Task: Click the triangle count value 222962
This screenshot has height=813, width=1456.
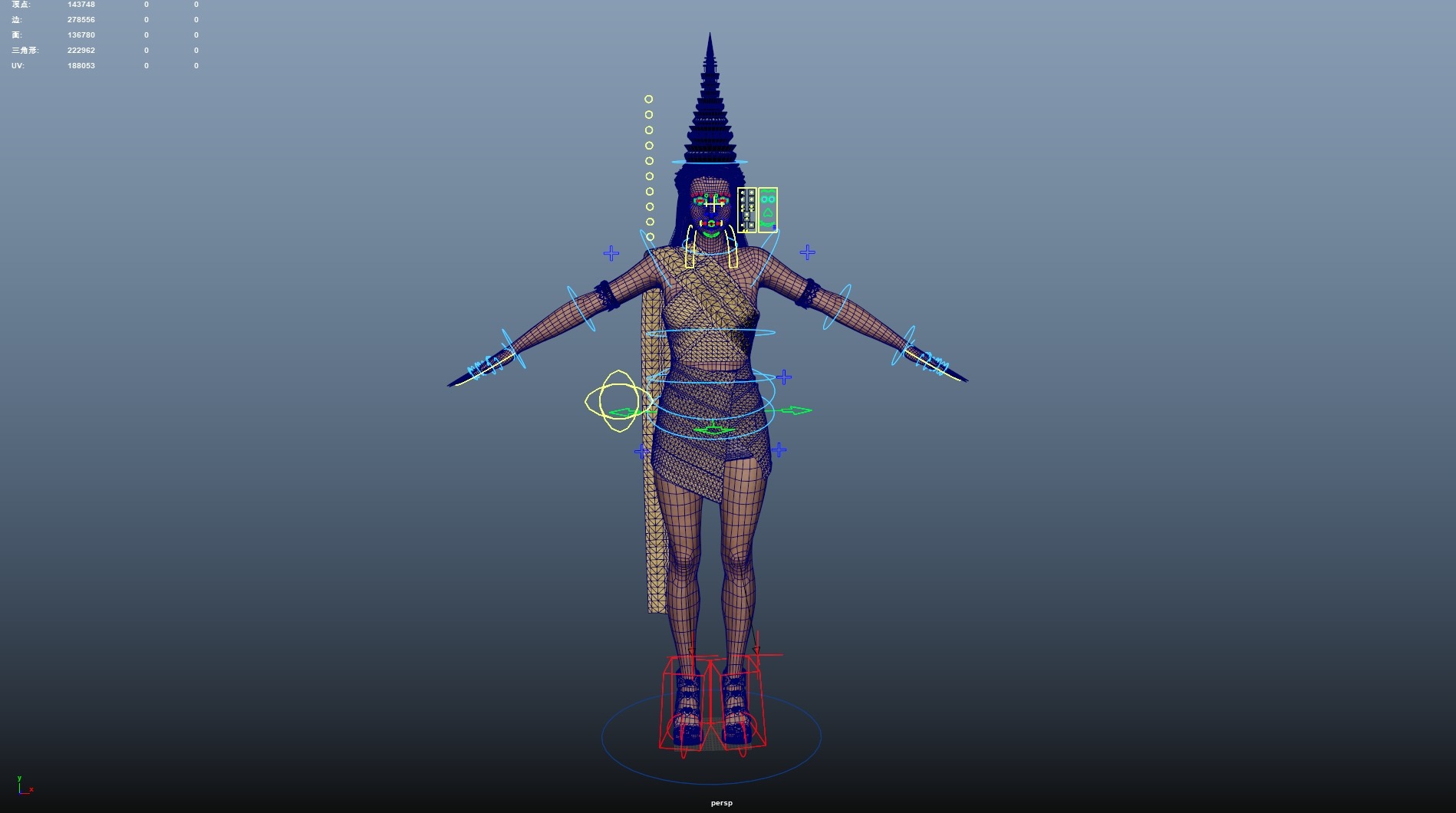Action: tap(81, 51)
